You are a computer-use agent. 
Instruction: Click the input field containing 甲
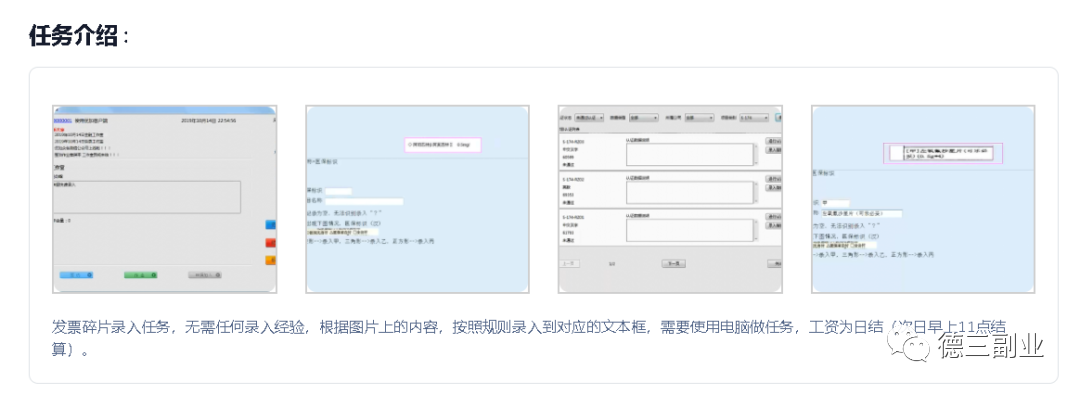coord(835,203)
